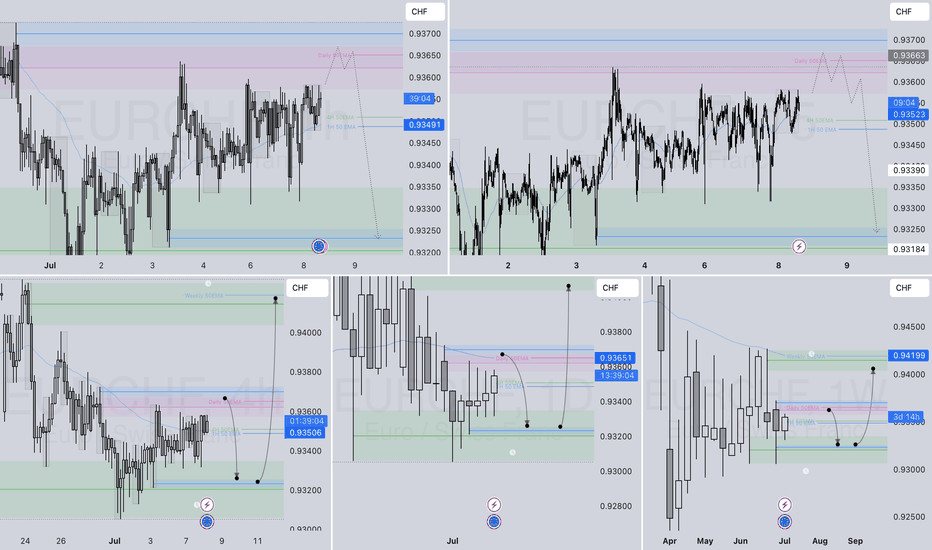The image size is (932, 550).
Task: Open CHF currency selector on the 1D chart
Action: (617, 288)
